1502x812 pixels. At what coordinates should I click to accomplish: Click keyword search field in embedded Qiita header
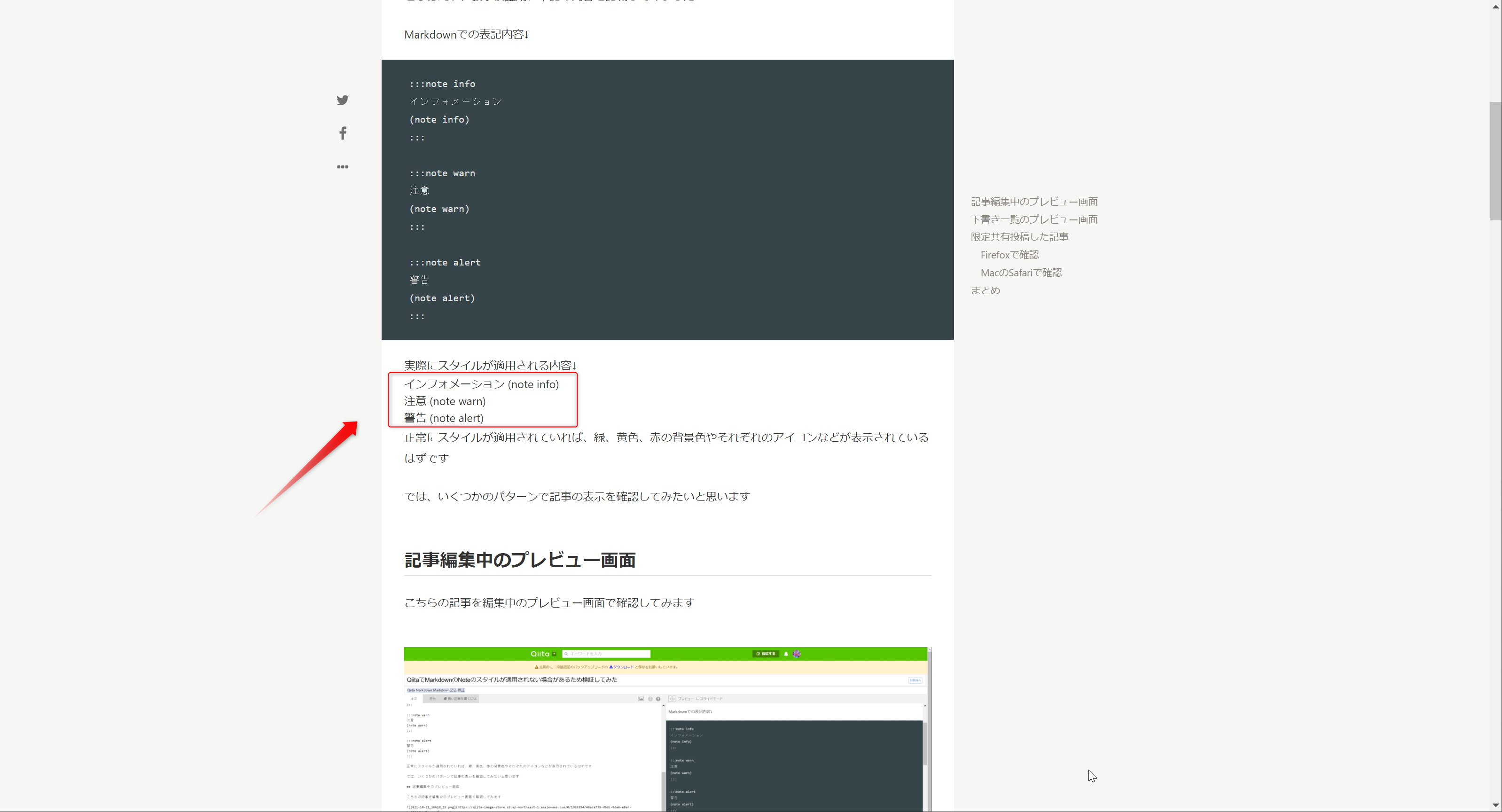pos(606,654)
